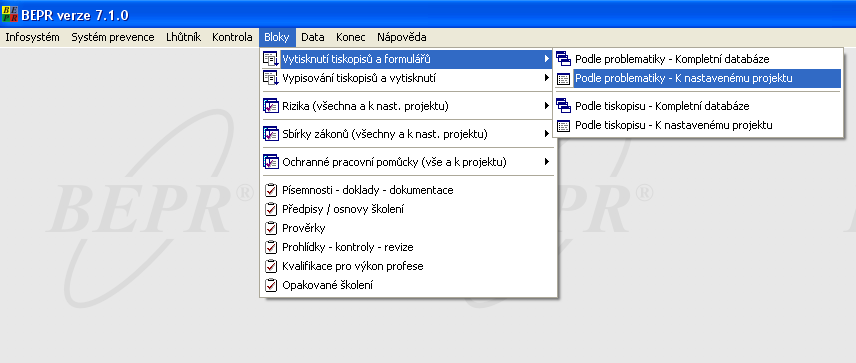Open the Lhůtník menu
Image resolution: width=856 pixels, height=363 pixels.
(x=183, y=38)
